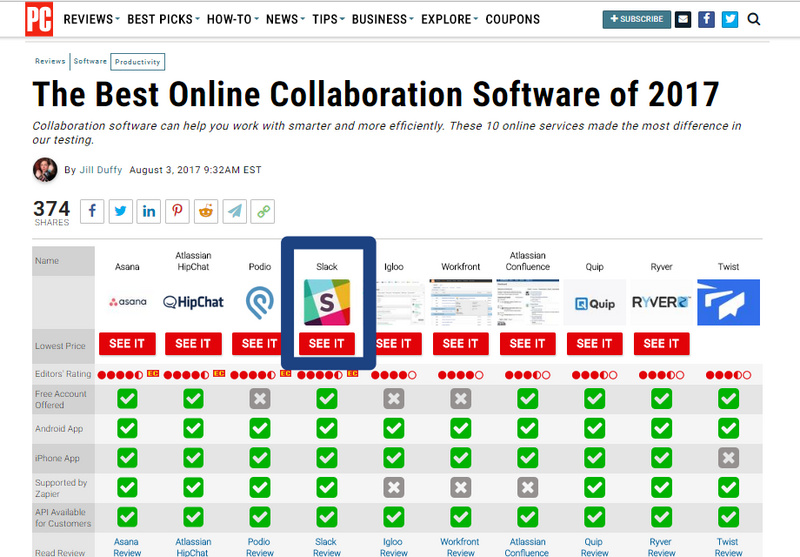This screenshot has width=800, height=557.
Task: Click Asana editors' rating dots
Action: [x=120, y=375]
